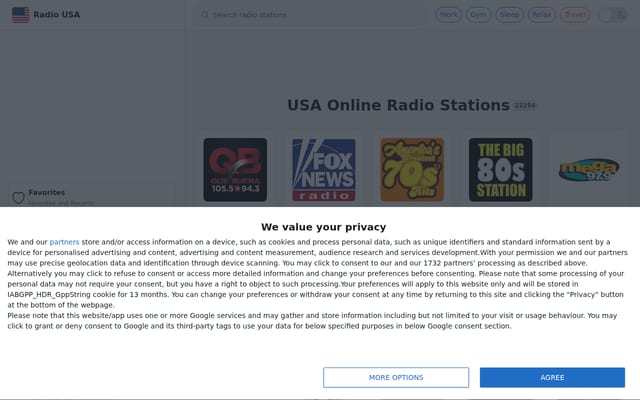This screenshot has height=400, width=640.
Task: Open the Favorites section
Action: pyautogui.click(x=92, y=195)
